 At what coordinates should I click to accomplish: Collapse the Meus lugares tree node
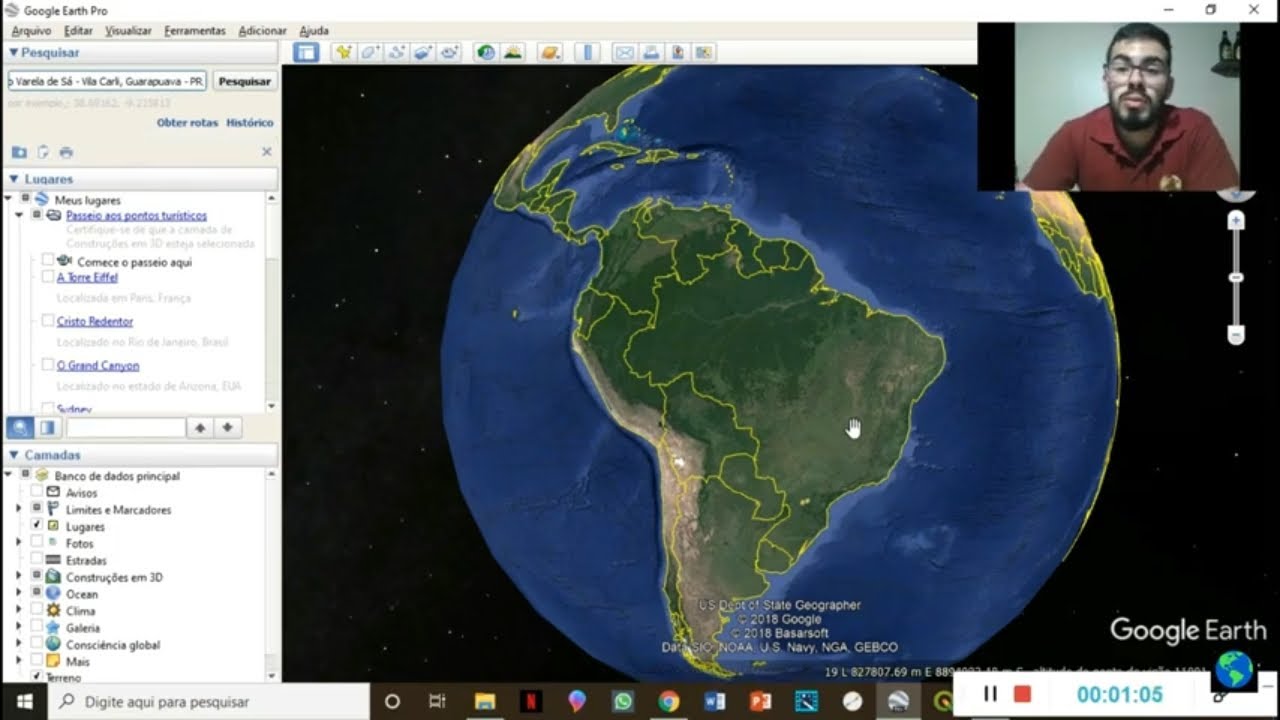[x=8, y=199]
